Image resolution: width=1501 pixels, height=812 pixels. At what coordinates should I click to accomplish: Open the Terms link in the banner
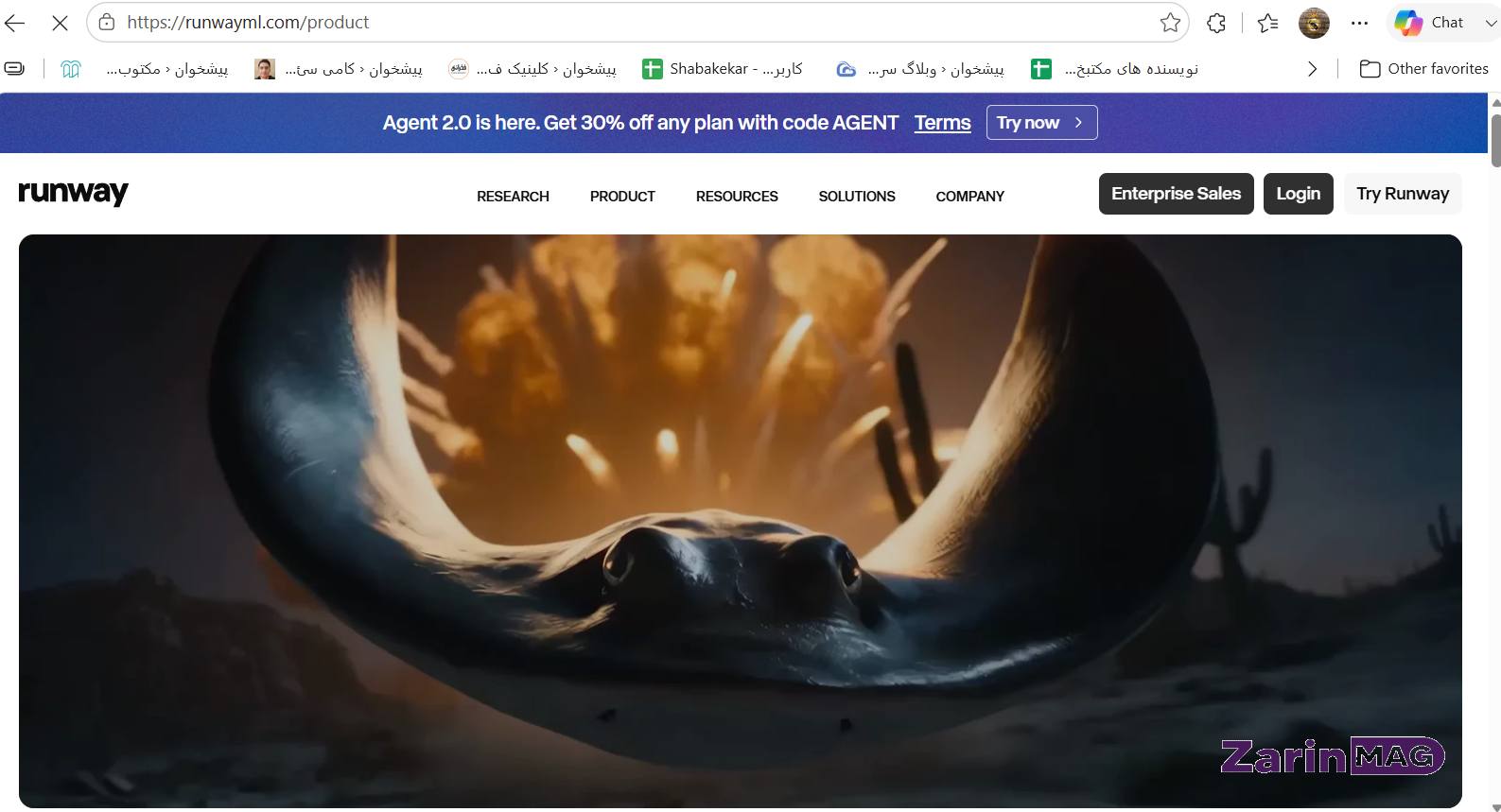coord(942,123)
